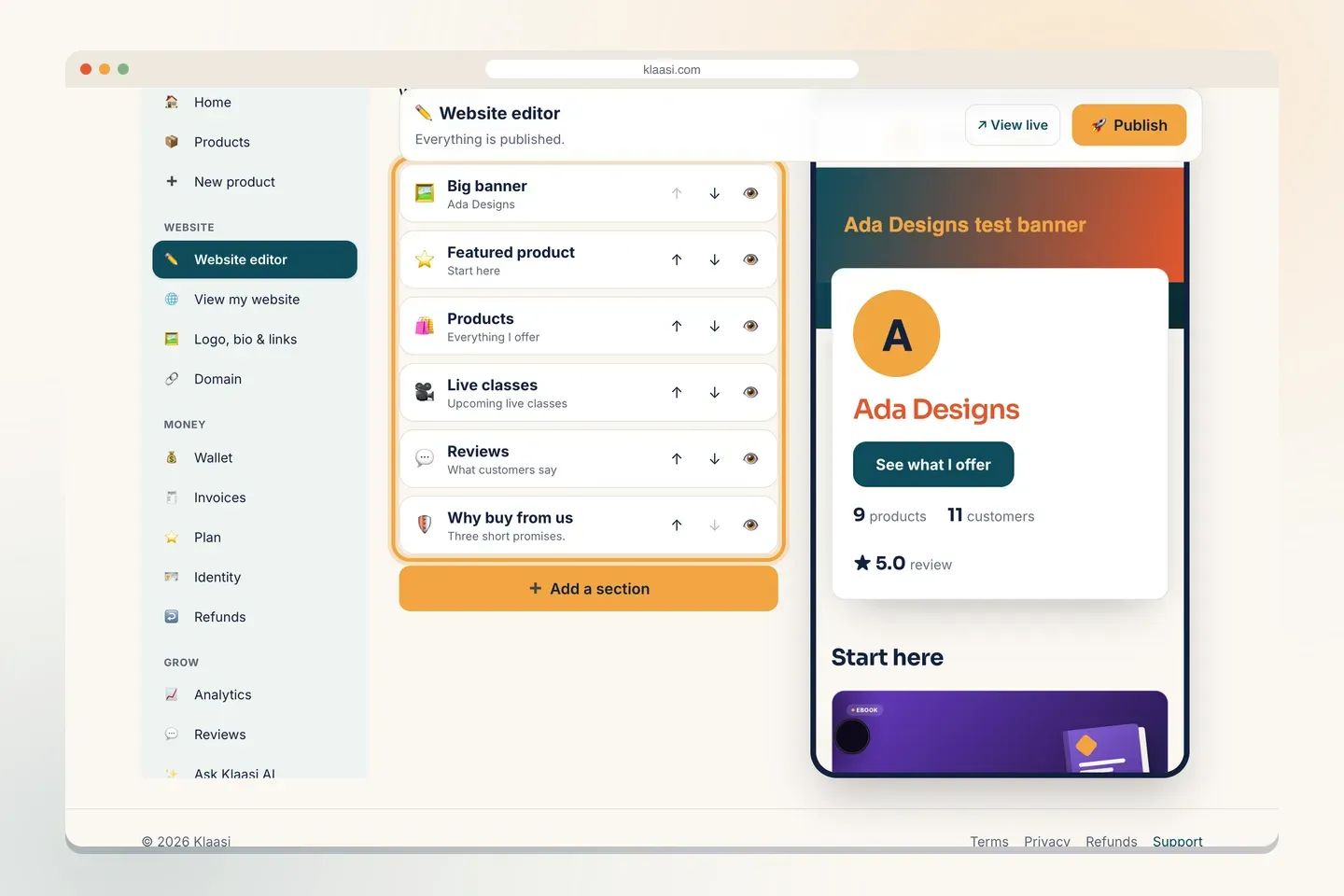
Task: Click the Publish button
Action: pyautogui.click(x=1129, y=125)
